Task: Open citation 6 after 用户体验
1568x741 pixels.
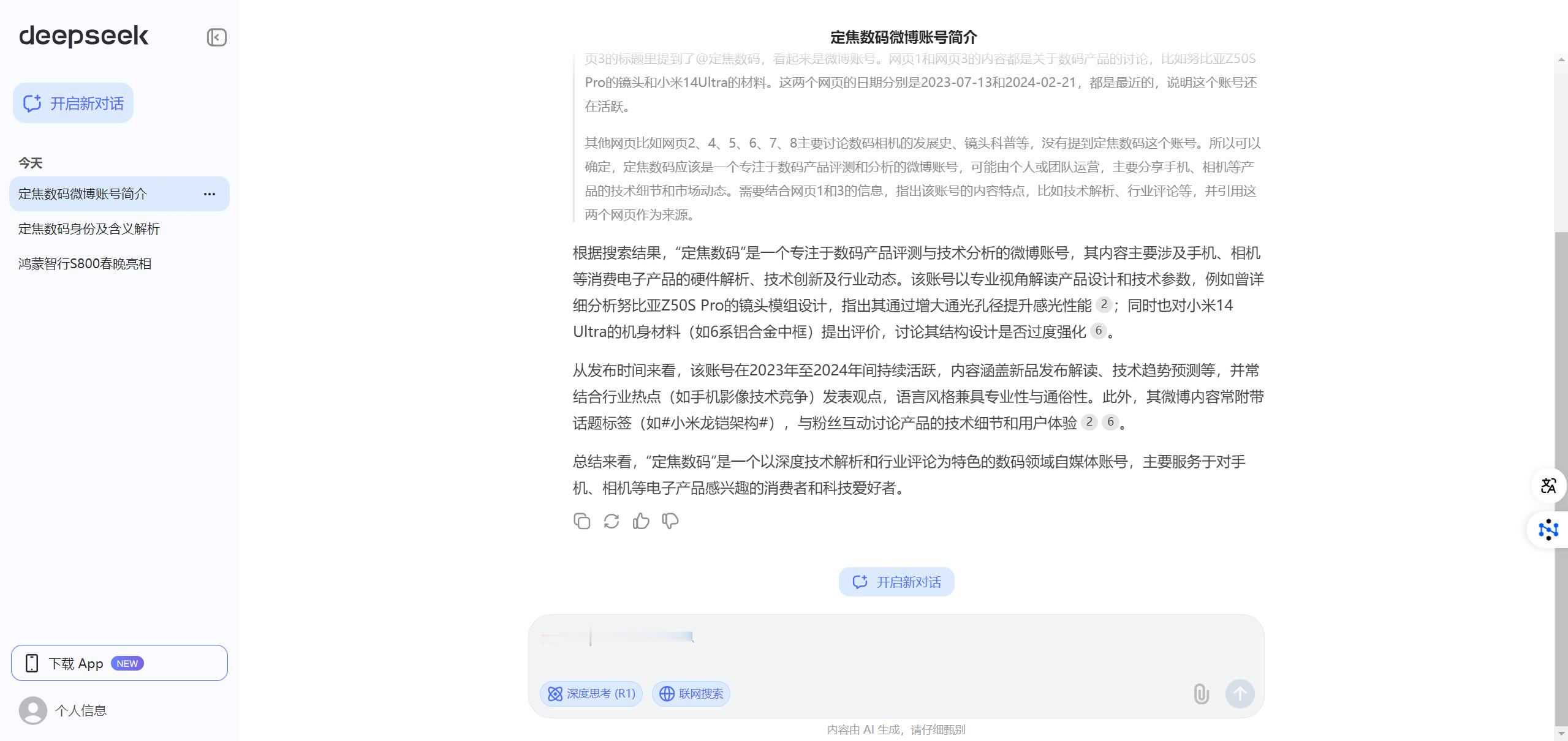Action: [x=1110, y=422]
